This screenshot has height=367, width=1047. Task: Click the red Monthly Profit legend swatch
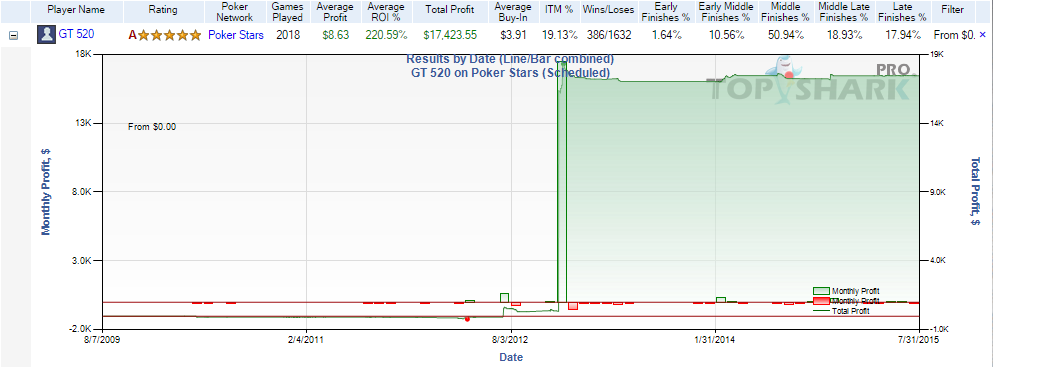[821, 301]
